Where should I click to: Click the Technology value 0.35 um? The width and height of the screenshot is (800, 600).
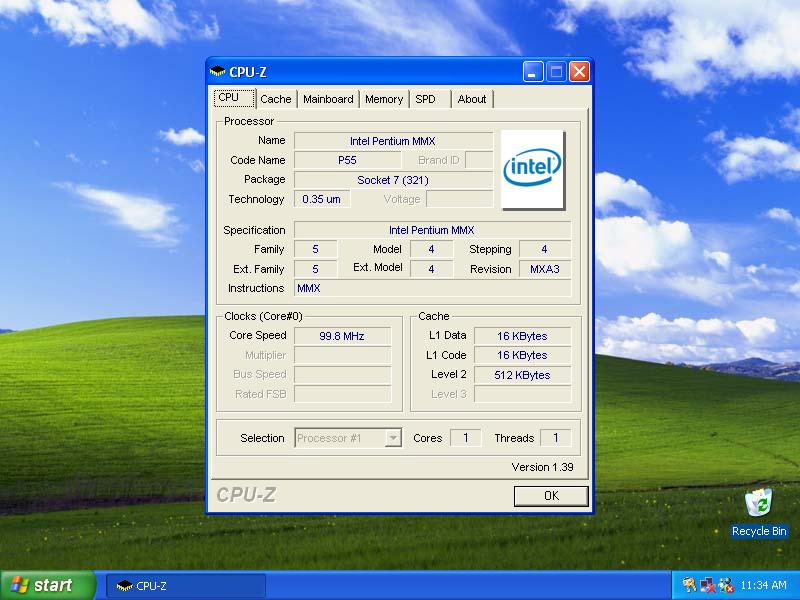pyautogui.click(x=322, y=199)
